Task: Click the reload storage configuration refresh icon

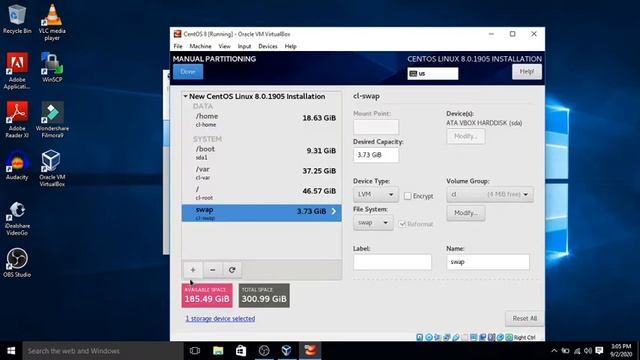Action: (x=232, y=270)
